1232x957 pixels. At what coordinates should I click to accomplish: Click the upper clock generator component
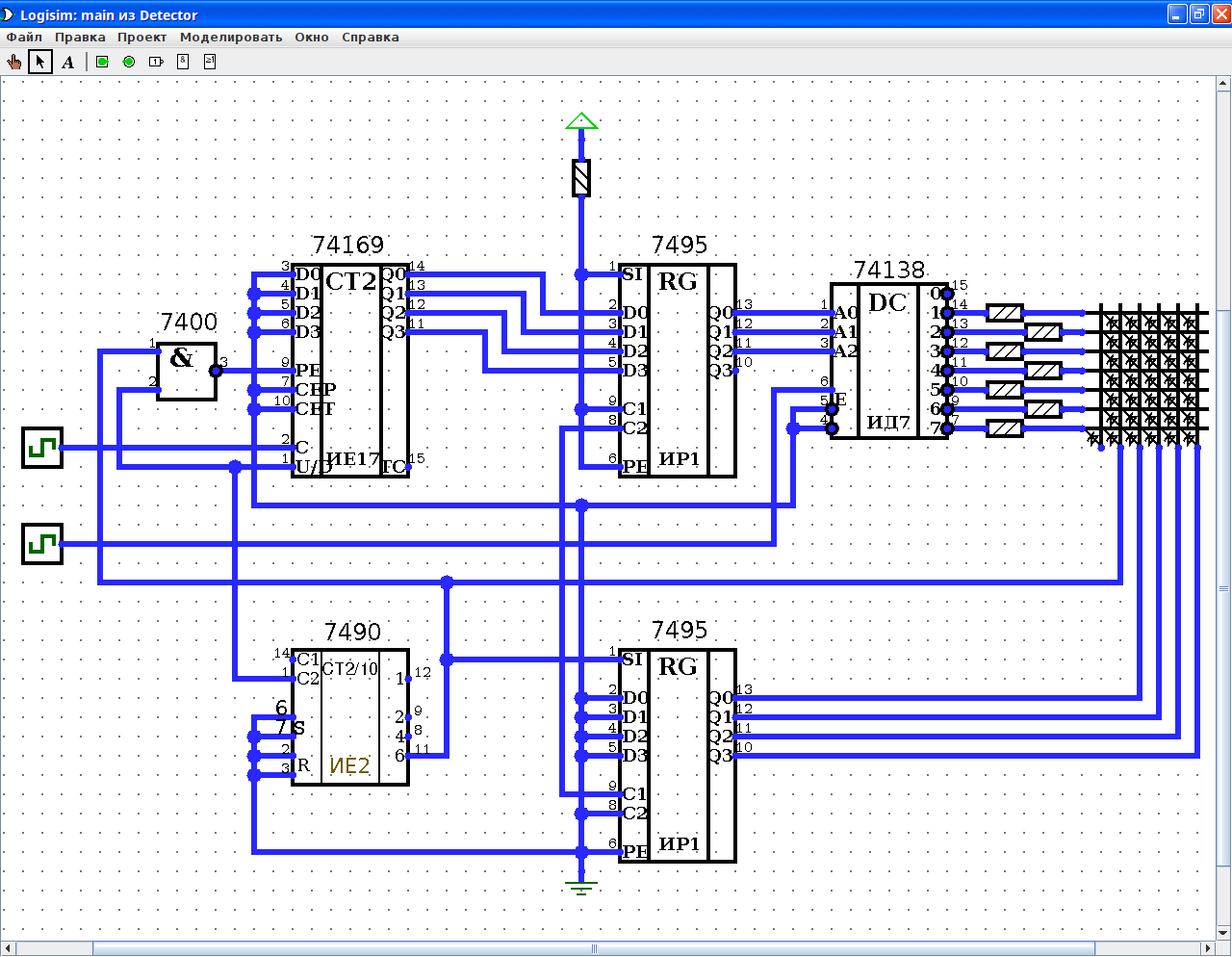coord(42,448)
